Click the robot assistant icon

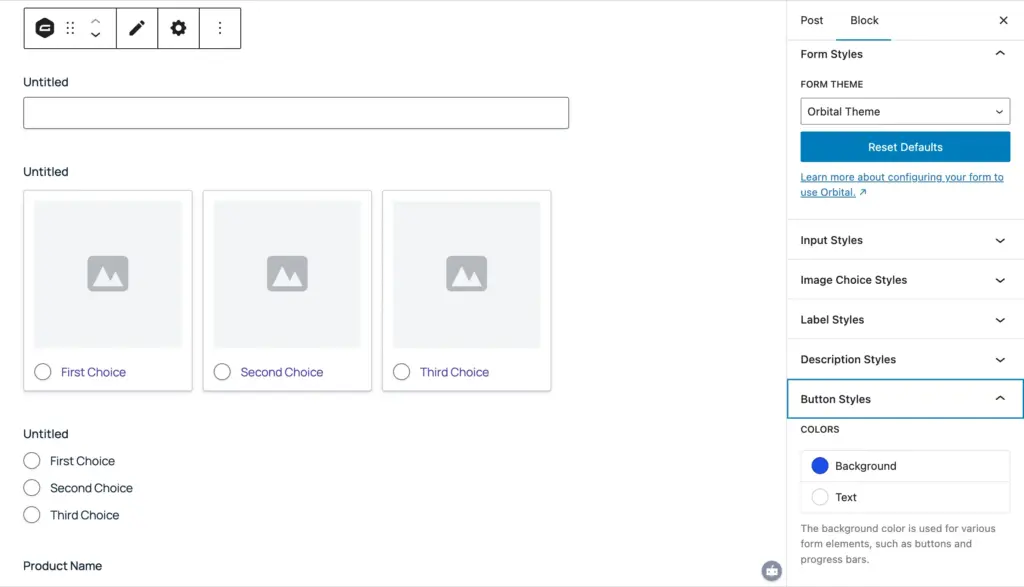771,570
